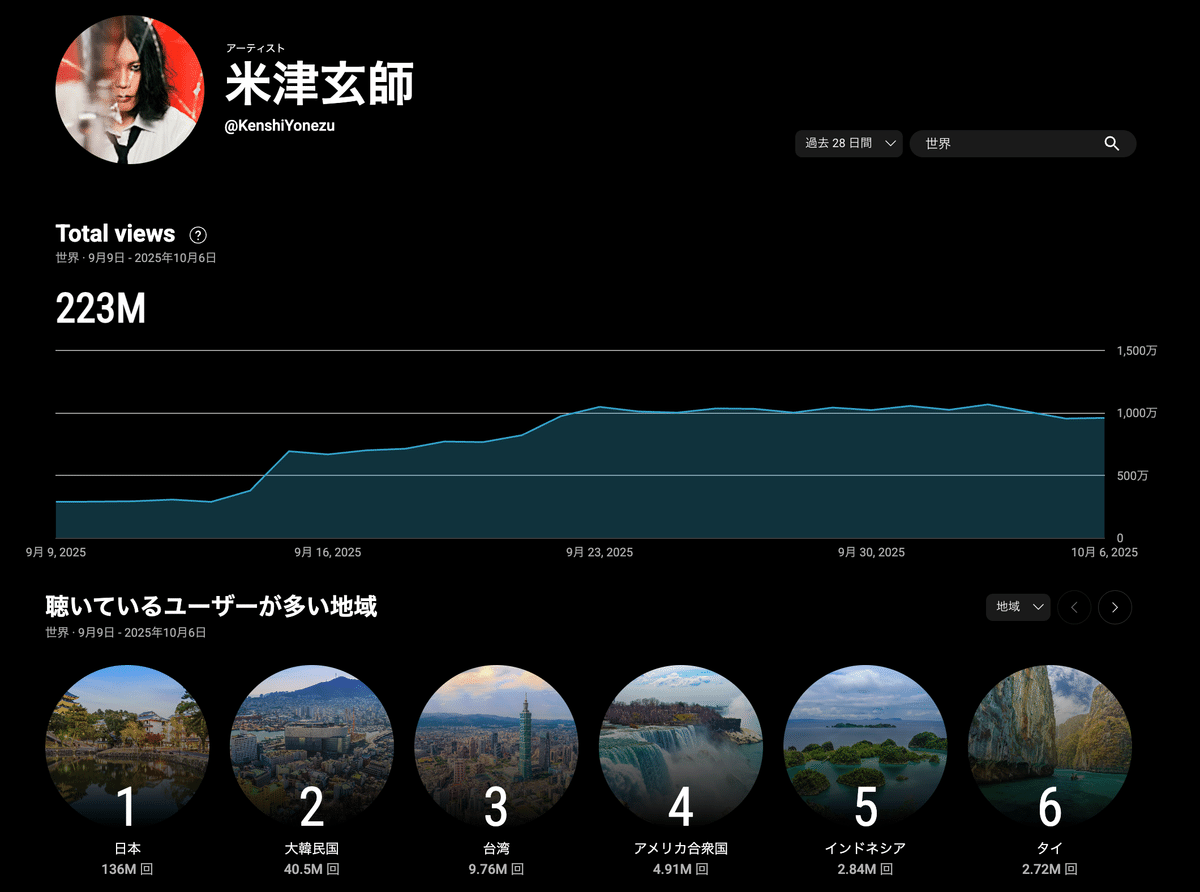Open the 地域 region dropdown

(x=1018, y=607)
